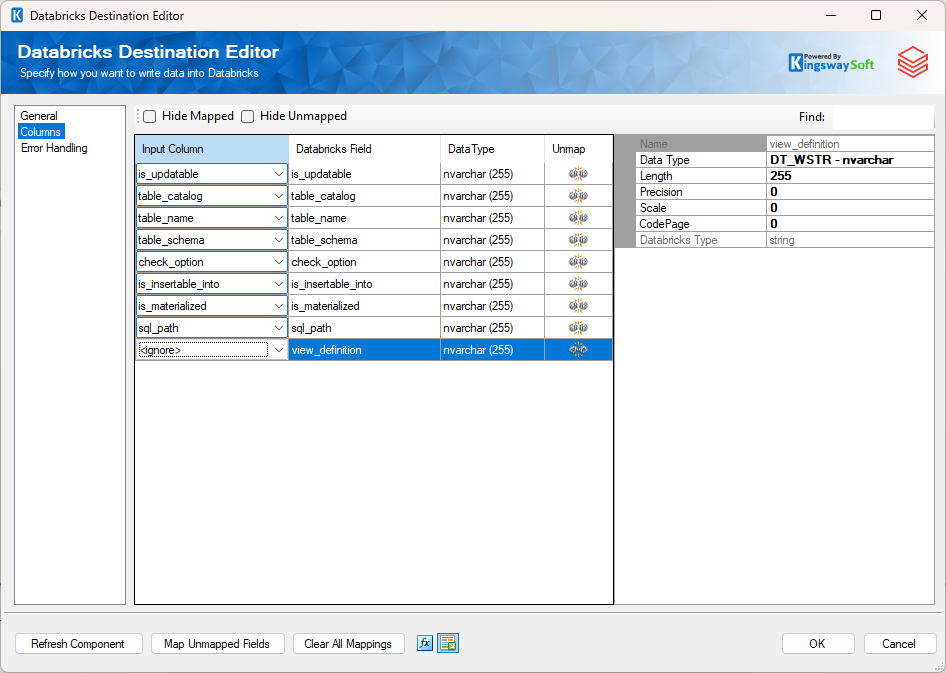Image resolution: width=946 pixels, height=673 pixels.
Task: Unmap the check_option field mapping
Action: (x=578, y=262)
